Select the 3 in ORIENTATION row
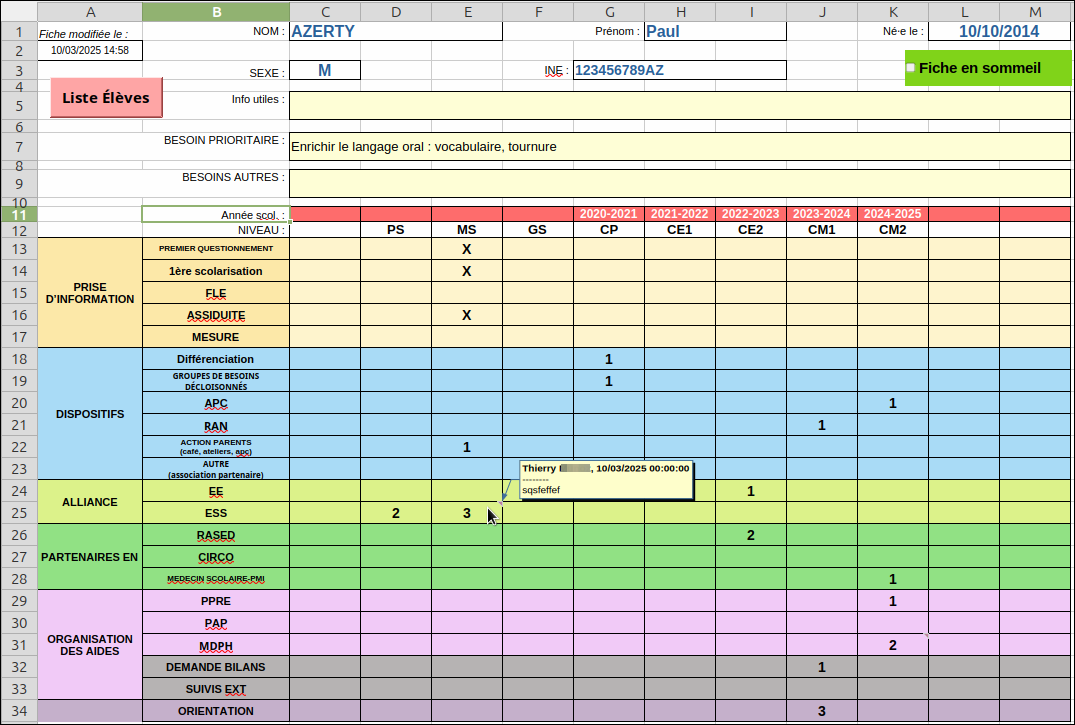Screen dimensions: 1075x725 (x=821, y=711)
